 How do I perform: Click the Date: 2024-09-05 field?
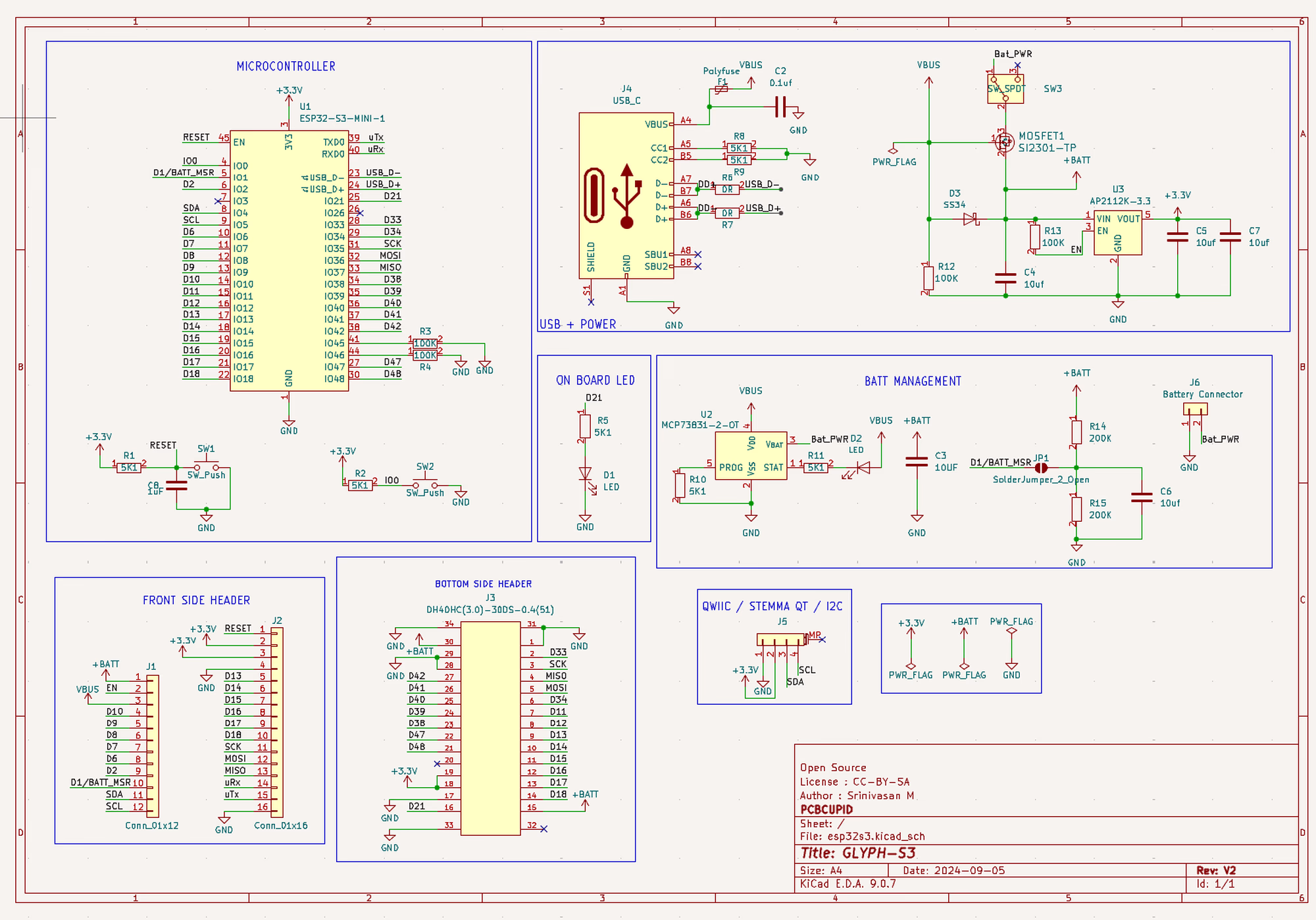click(x=953, y=870)
